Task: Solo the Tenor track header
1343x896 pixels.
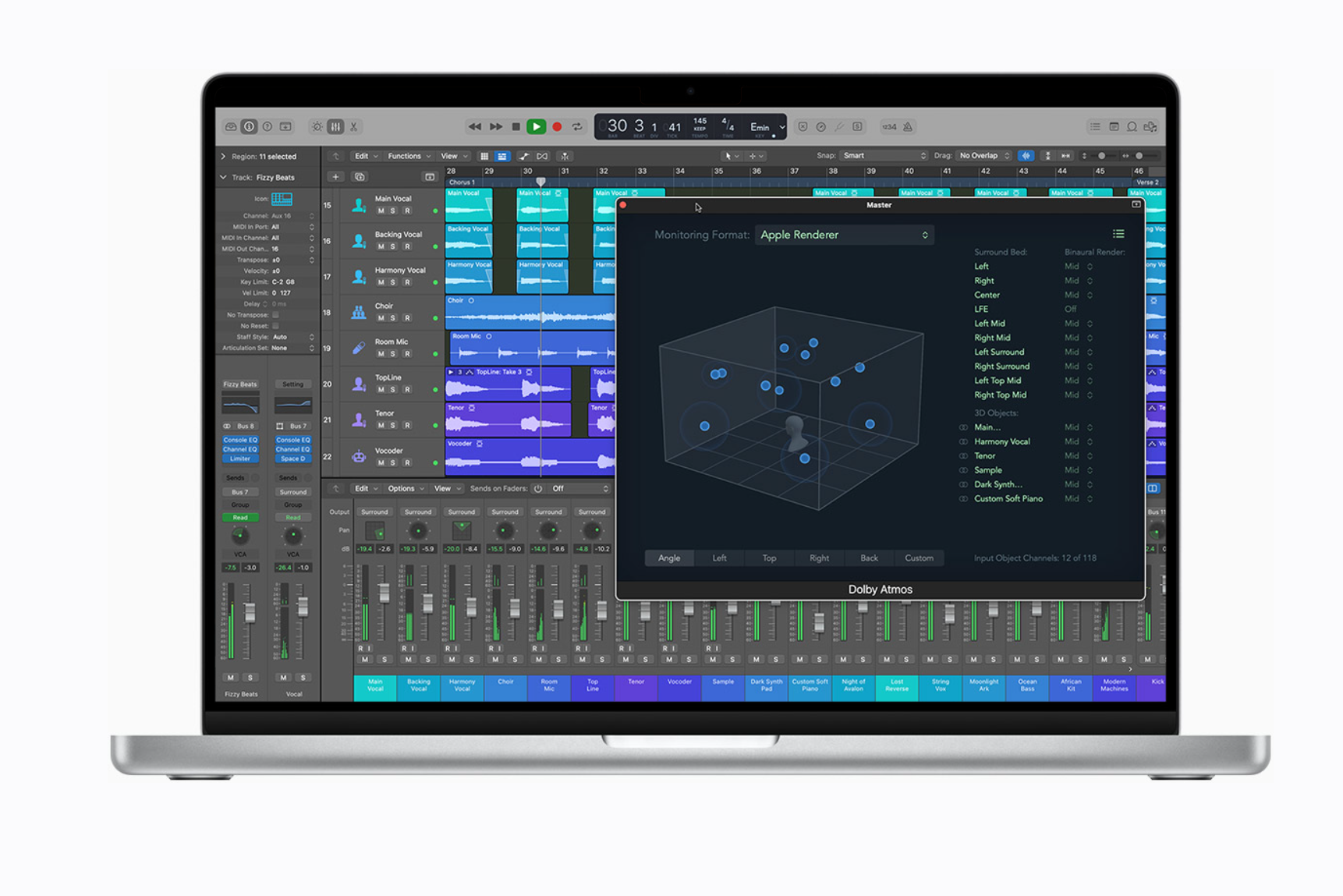Action: (393, 425)
